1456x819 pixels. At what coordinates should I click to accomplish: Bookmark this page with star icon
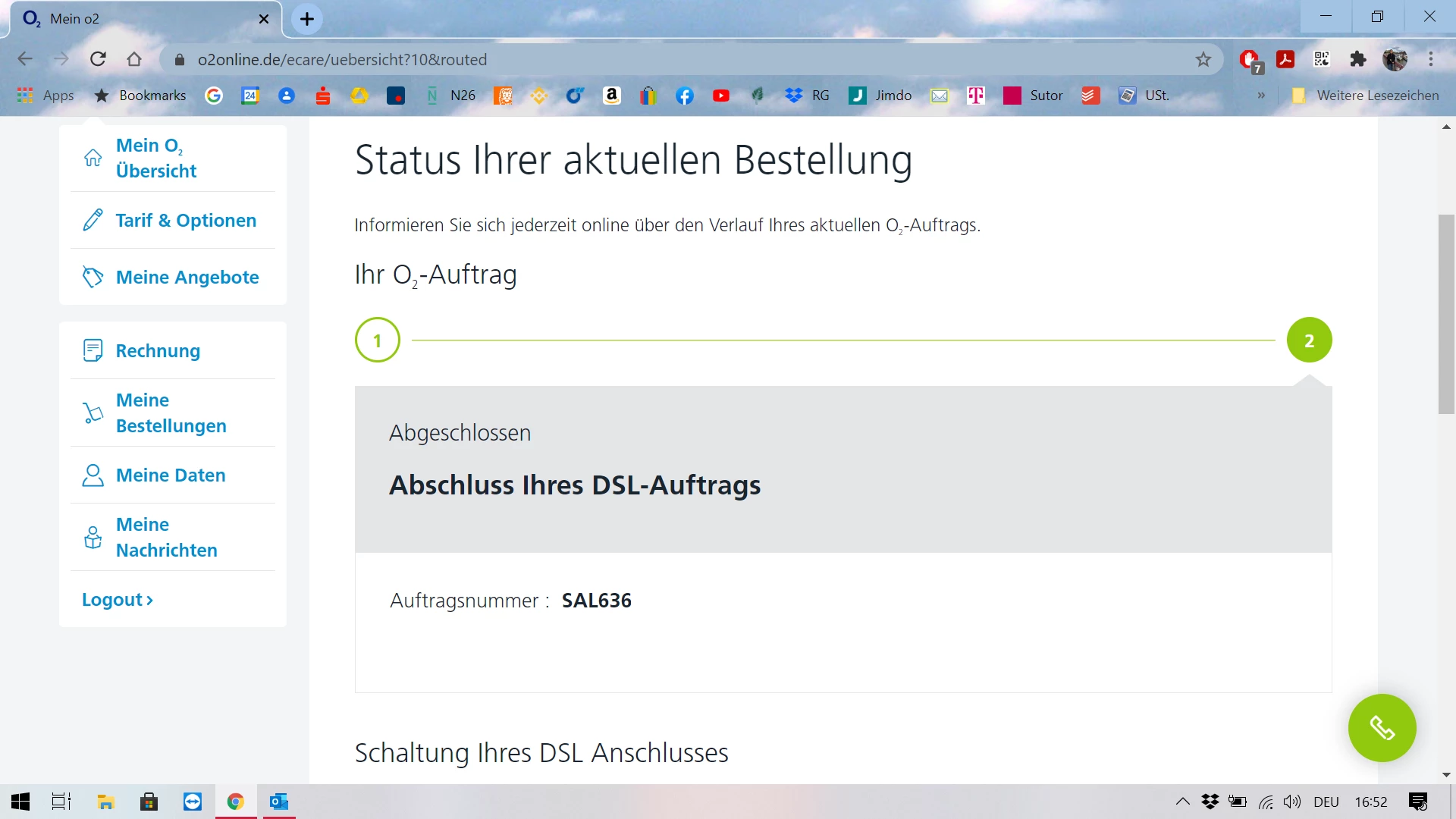(1203, 59)
